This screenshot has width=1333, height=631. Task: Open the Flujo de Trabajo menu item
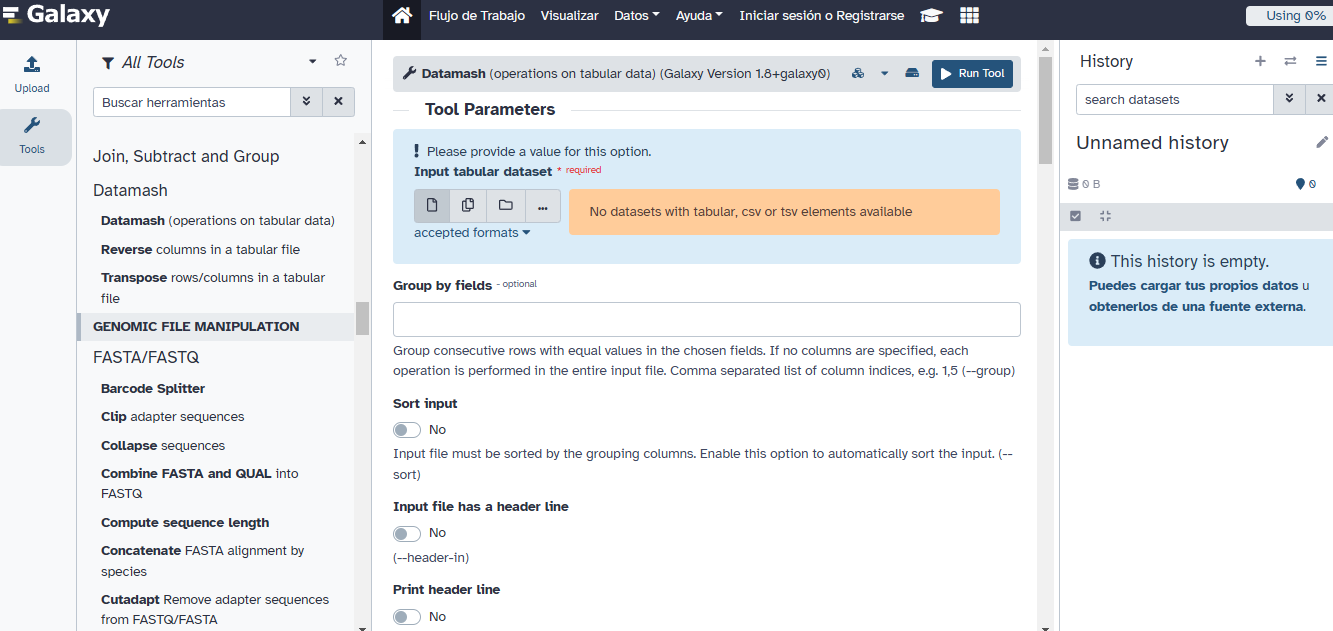(478, 16)
